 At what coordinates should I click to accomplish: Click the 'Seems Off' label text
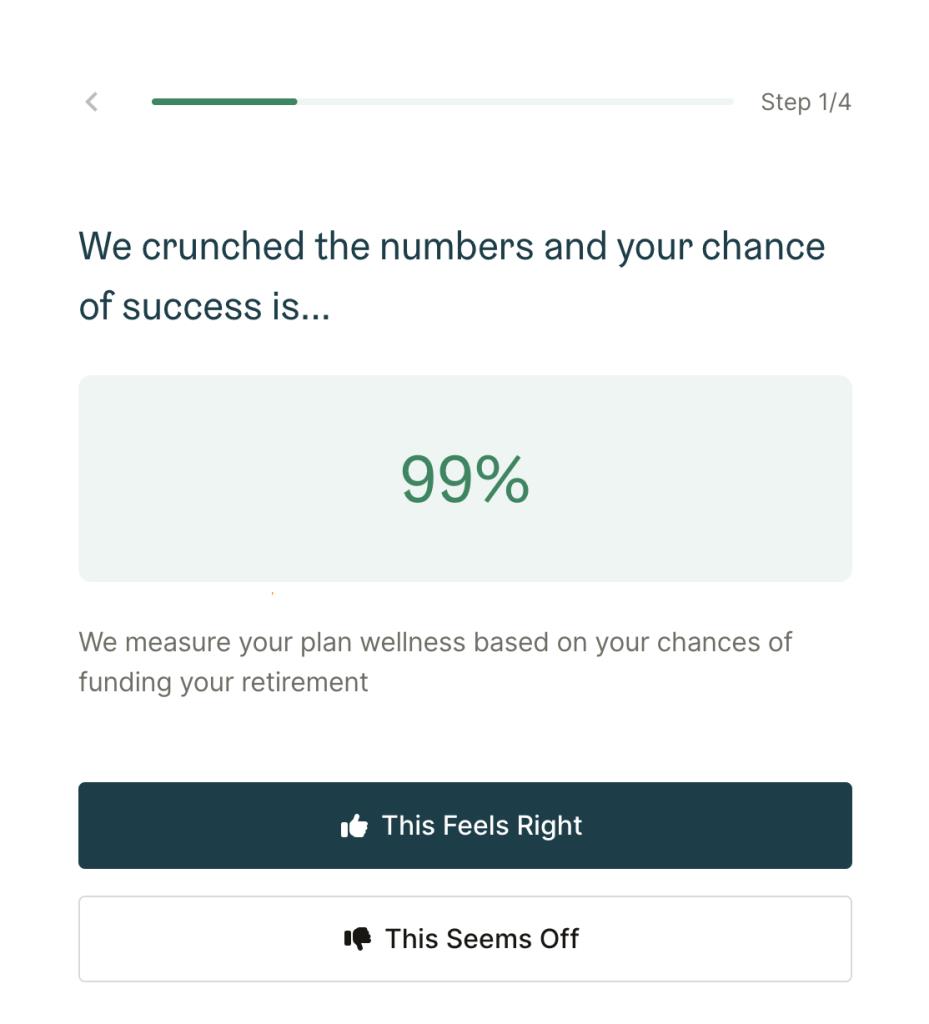(x=512, y=939)
